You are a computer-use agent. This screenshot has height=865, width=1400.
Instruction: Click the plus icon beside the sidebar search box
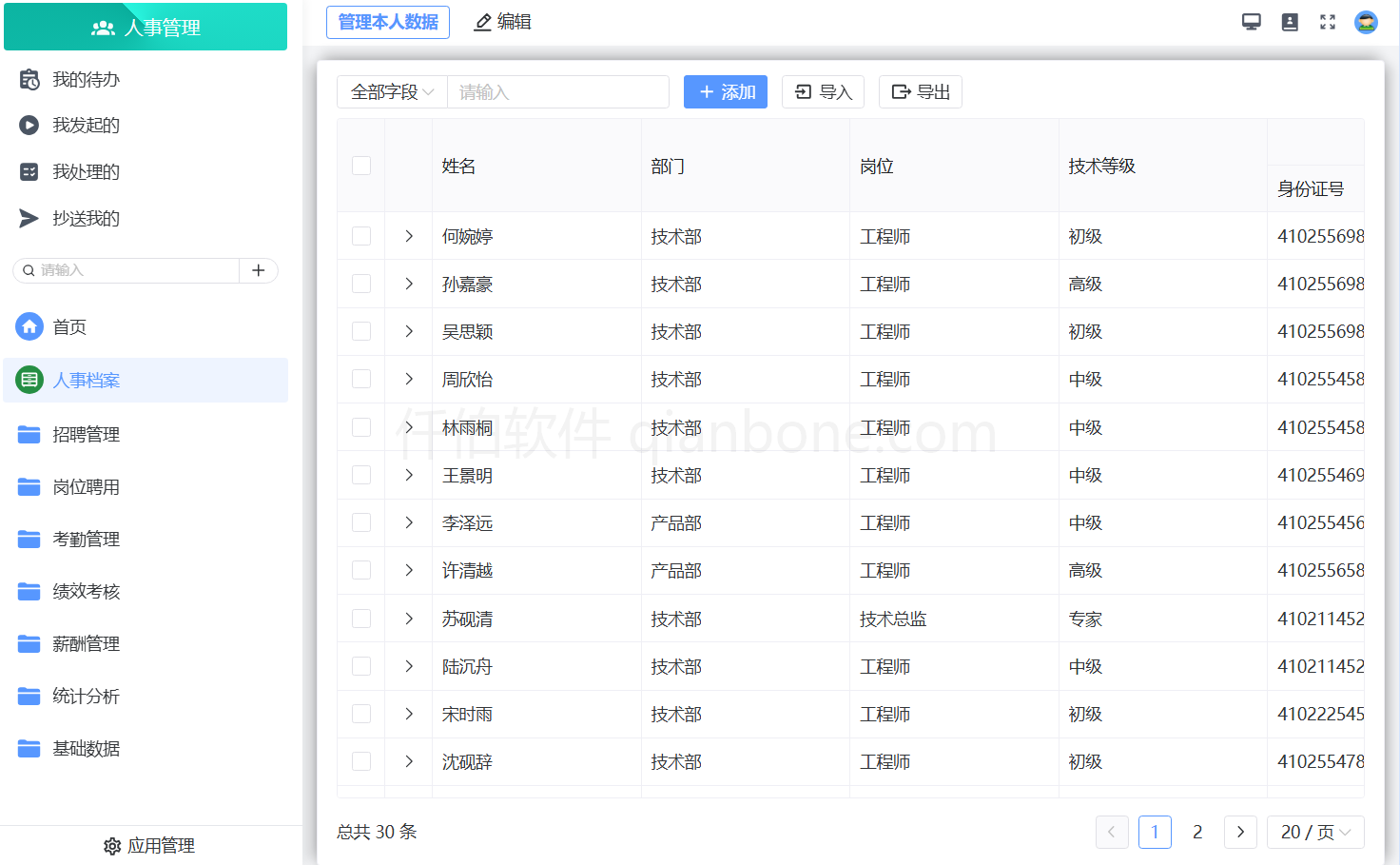point(258,270)
